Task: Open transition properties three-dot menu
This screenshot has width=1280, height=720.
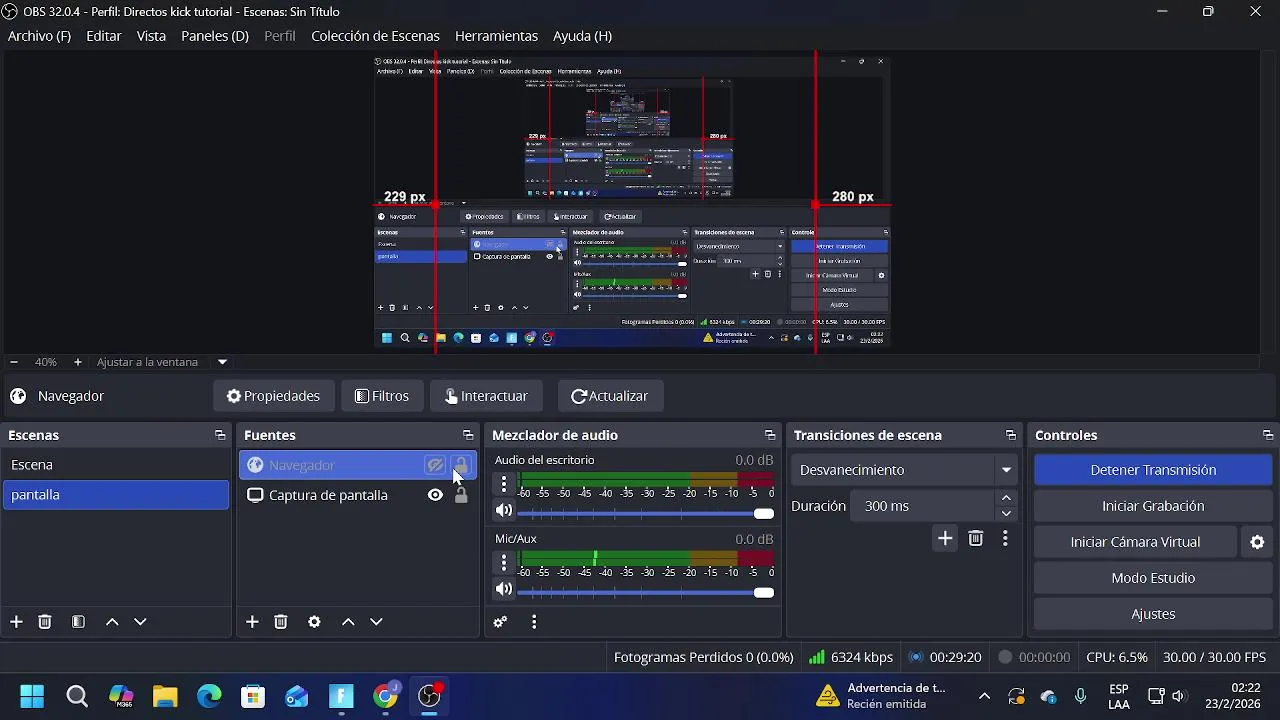Action: point(1005,539)
